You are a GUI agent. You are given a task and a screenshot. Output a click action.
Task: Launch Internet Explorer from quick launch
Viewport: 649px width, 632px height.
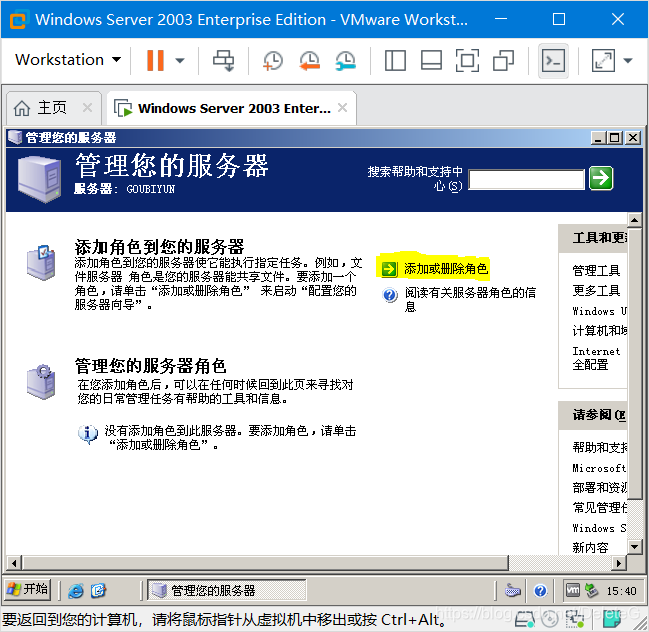(76, 590)
